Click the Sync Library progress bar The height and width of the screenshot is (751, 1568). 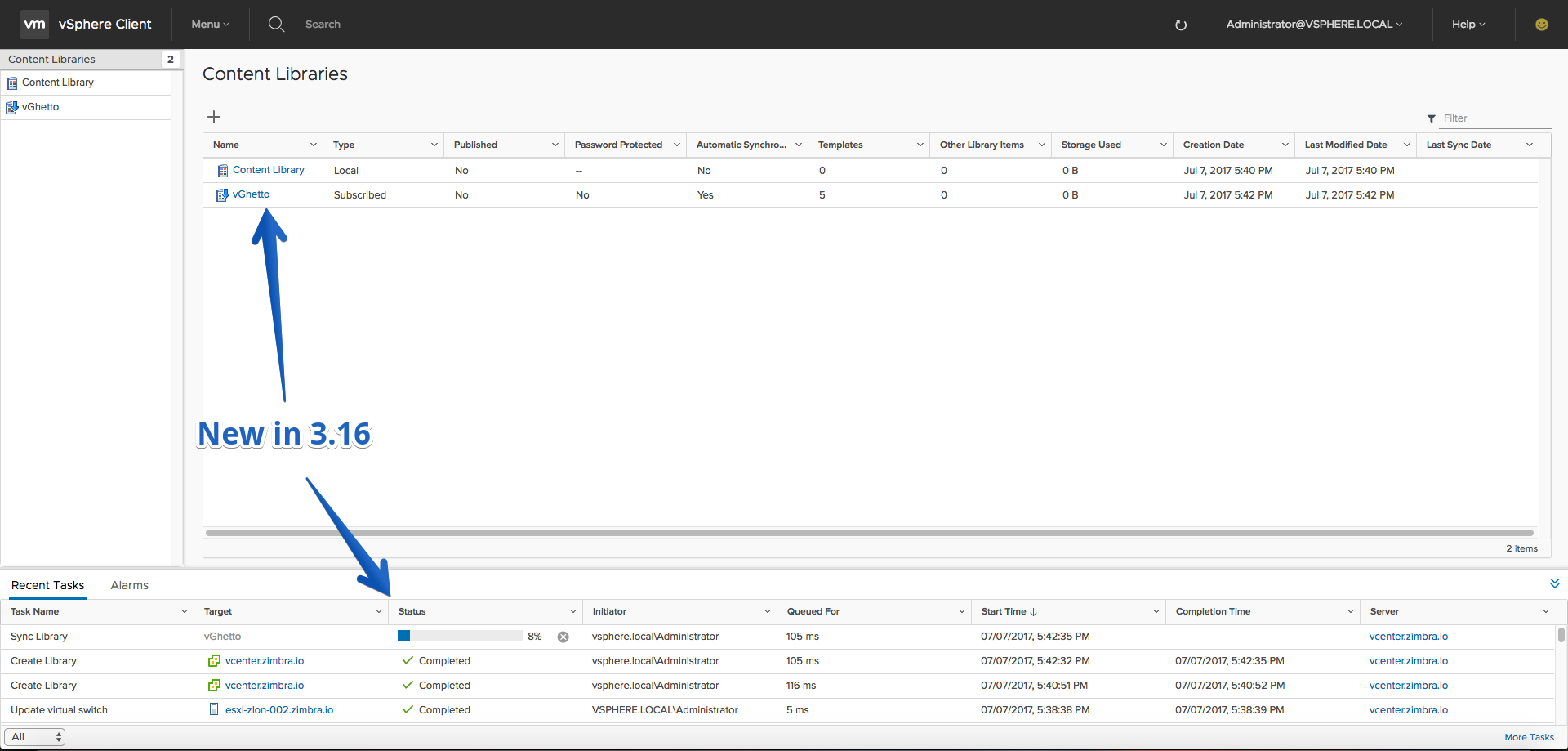pos(461,636)
